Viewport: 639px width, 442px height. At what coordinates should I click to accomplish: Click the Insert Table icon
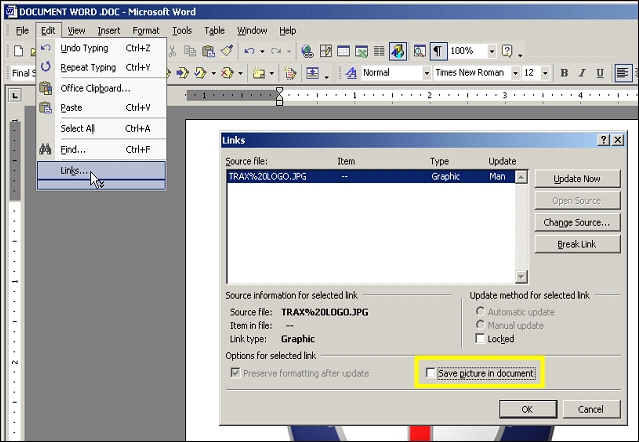pos(344,51)
